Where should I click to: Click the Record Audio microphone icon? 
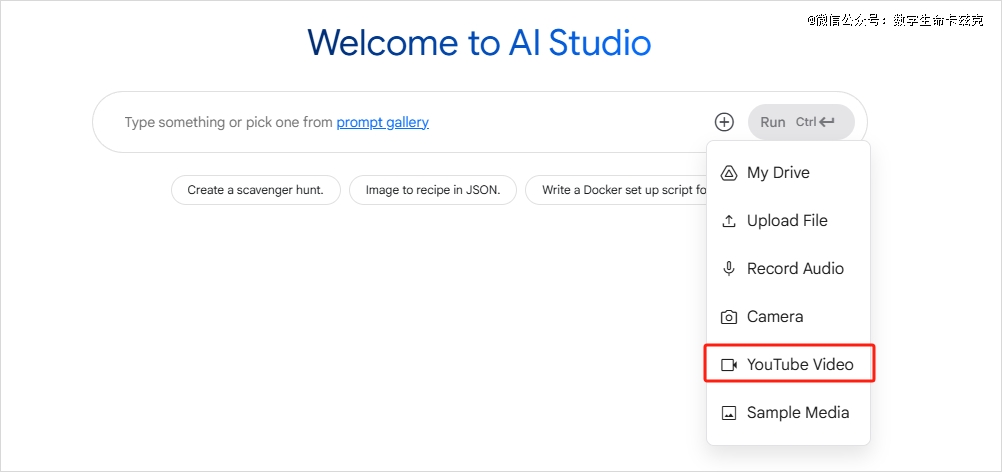tap(728, 269)
